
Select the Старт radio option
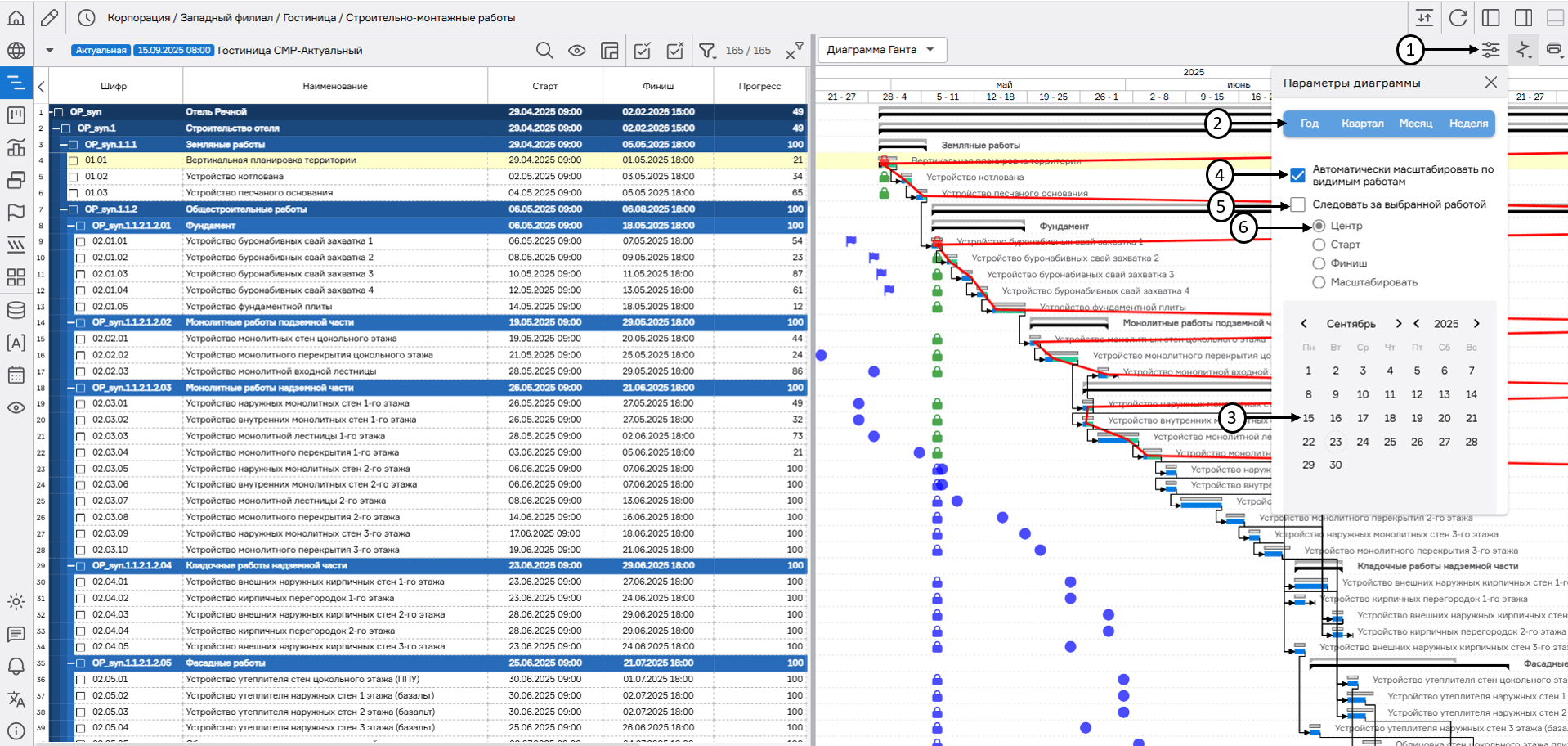tap(1319, 245)
